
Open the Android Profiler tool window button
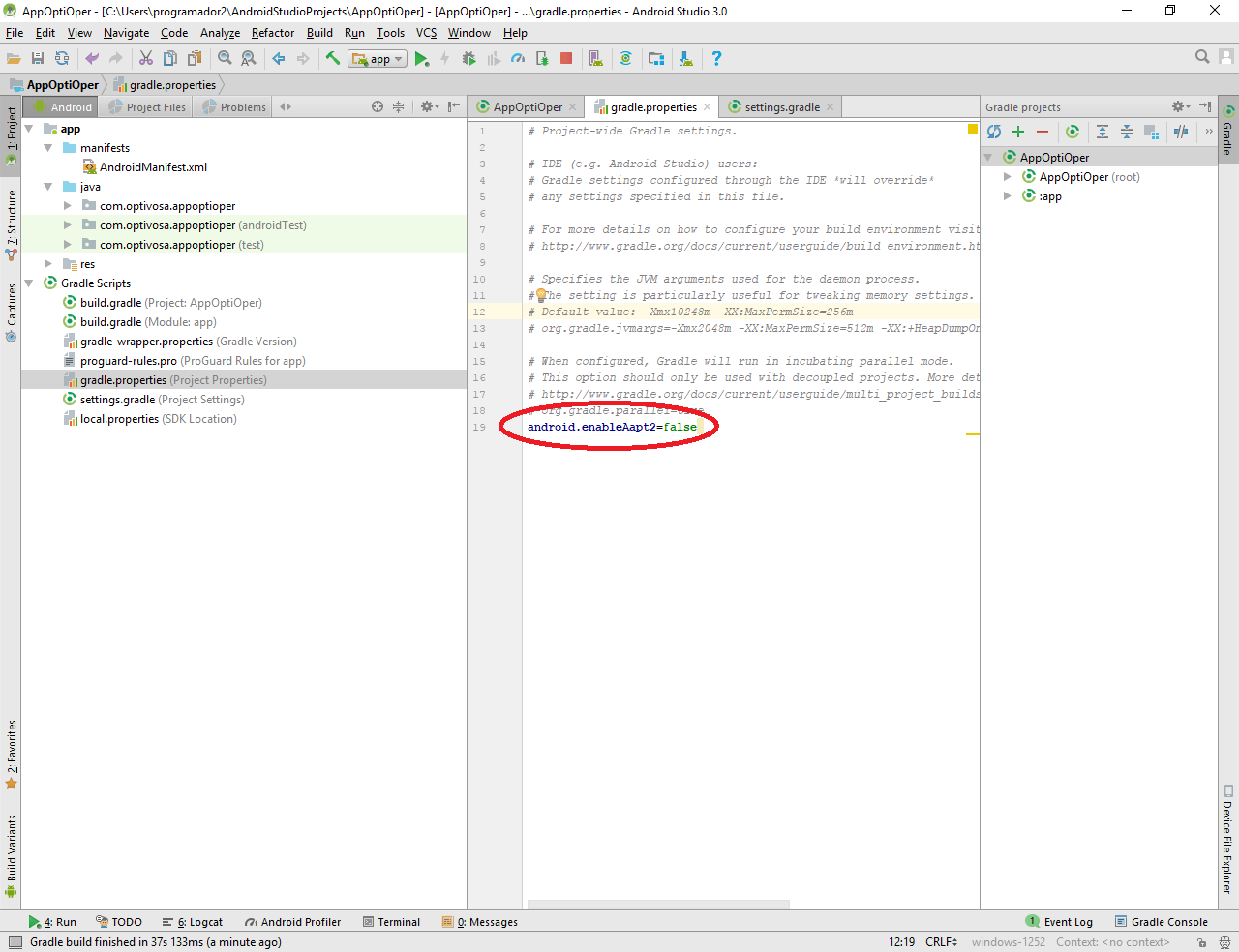[292, 922]
